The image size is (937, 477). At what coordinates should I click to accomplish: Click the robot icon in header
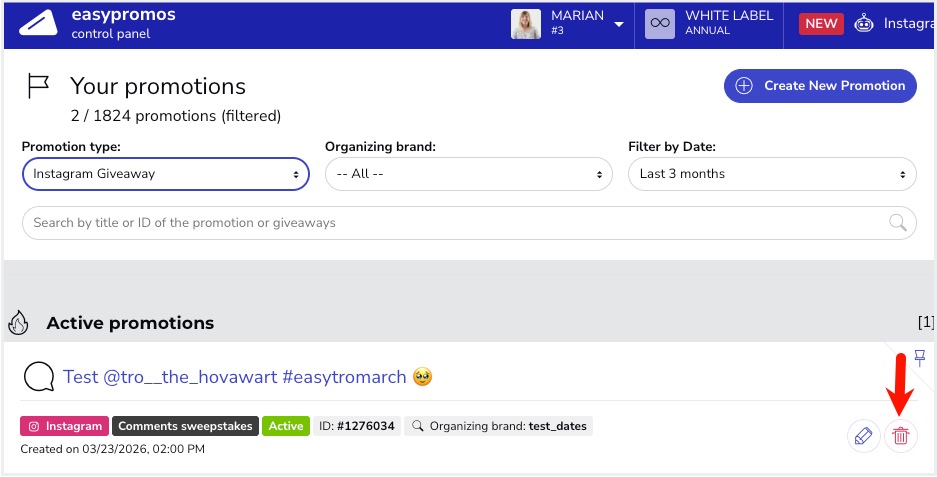(x=864, y=24)
